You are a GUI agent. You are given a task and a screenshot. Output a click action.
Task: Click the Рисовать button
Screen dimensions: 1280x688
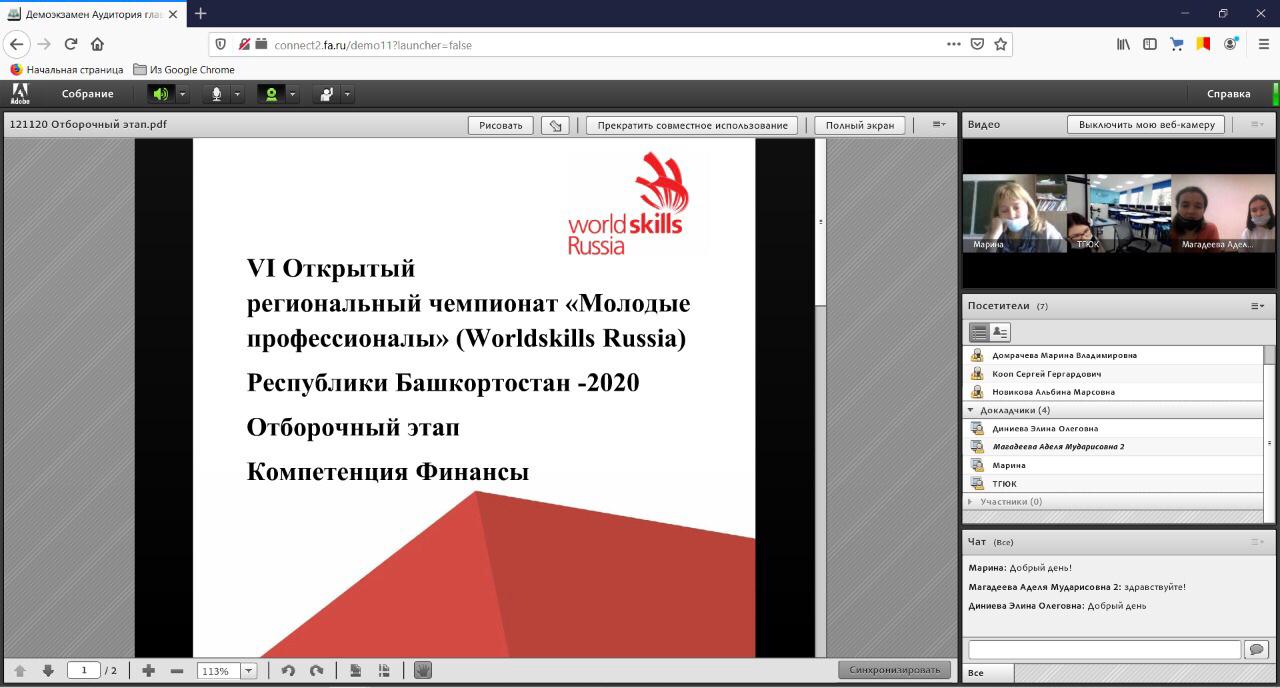coord(500,125)
